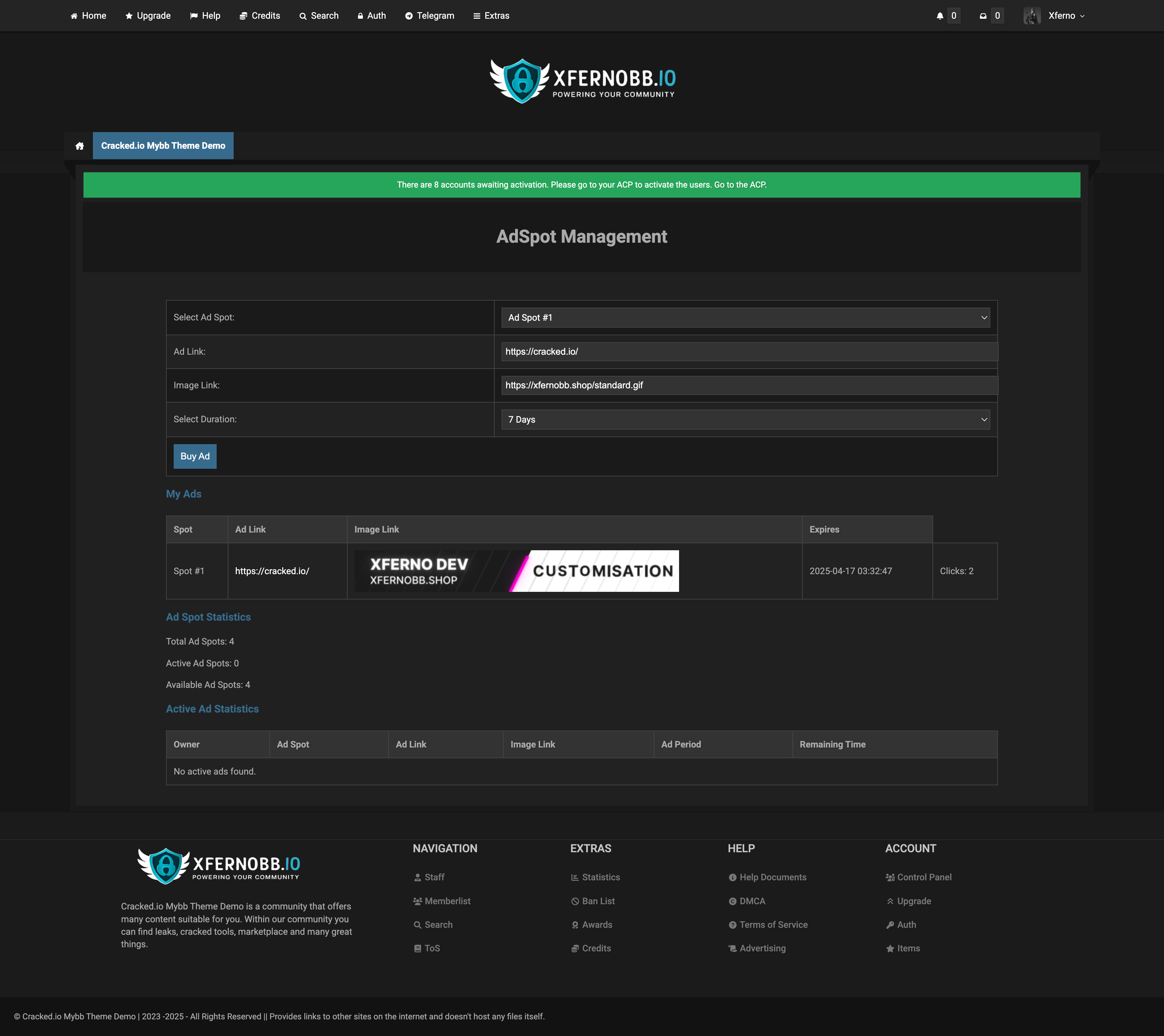
Task: Open private messages inbox icon
Action: pyautogui.click(x=982, y=15)
